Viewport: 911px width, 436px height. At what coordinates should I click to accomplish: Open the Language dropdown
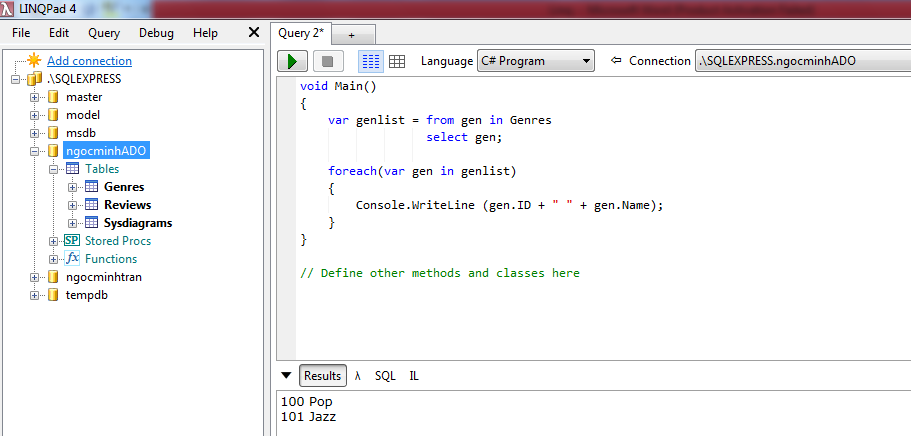coord(536,61)
